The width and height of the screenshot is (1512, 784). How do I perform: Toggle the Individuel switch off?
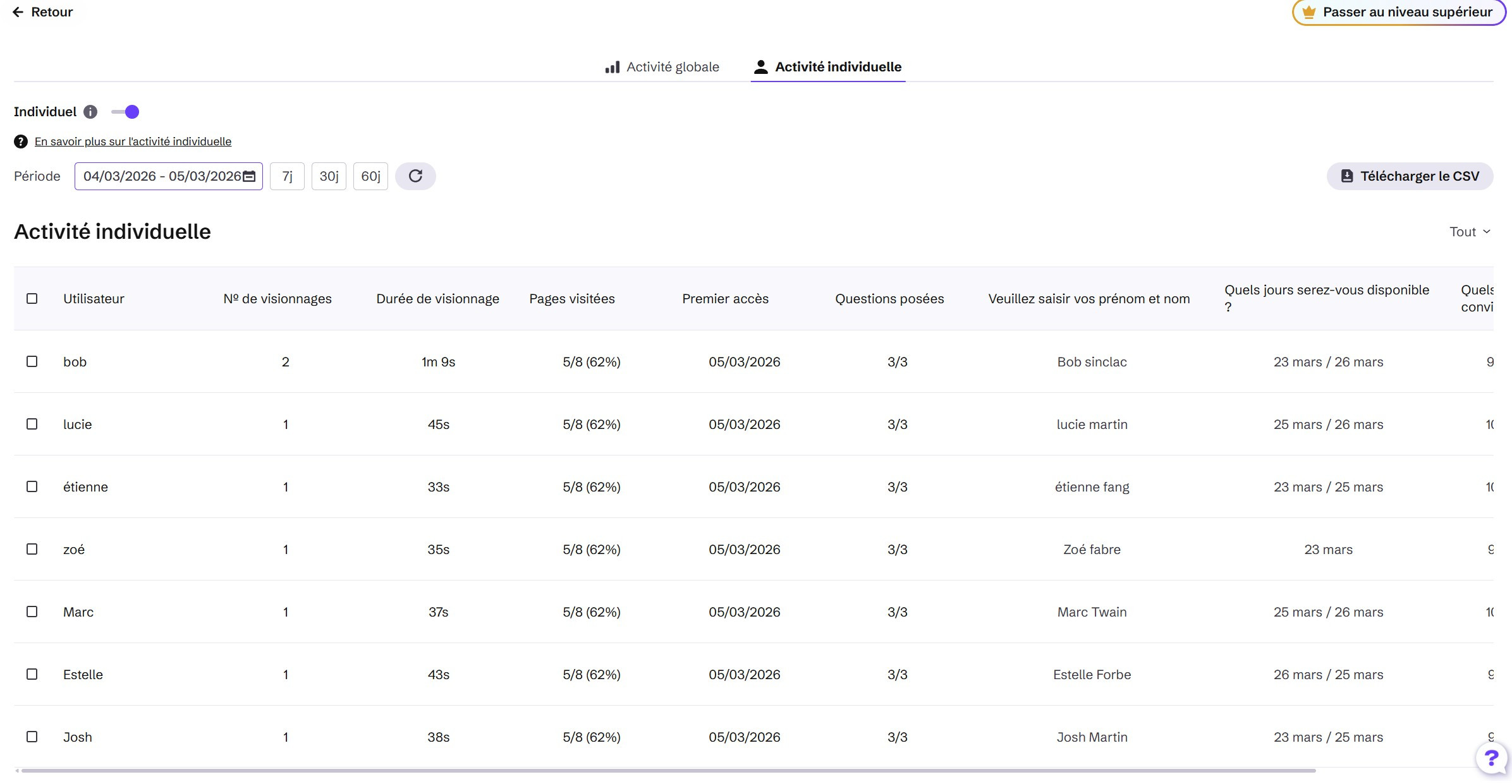click(x=126, y=112)
